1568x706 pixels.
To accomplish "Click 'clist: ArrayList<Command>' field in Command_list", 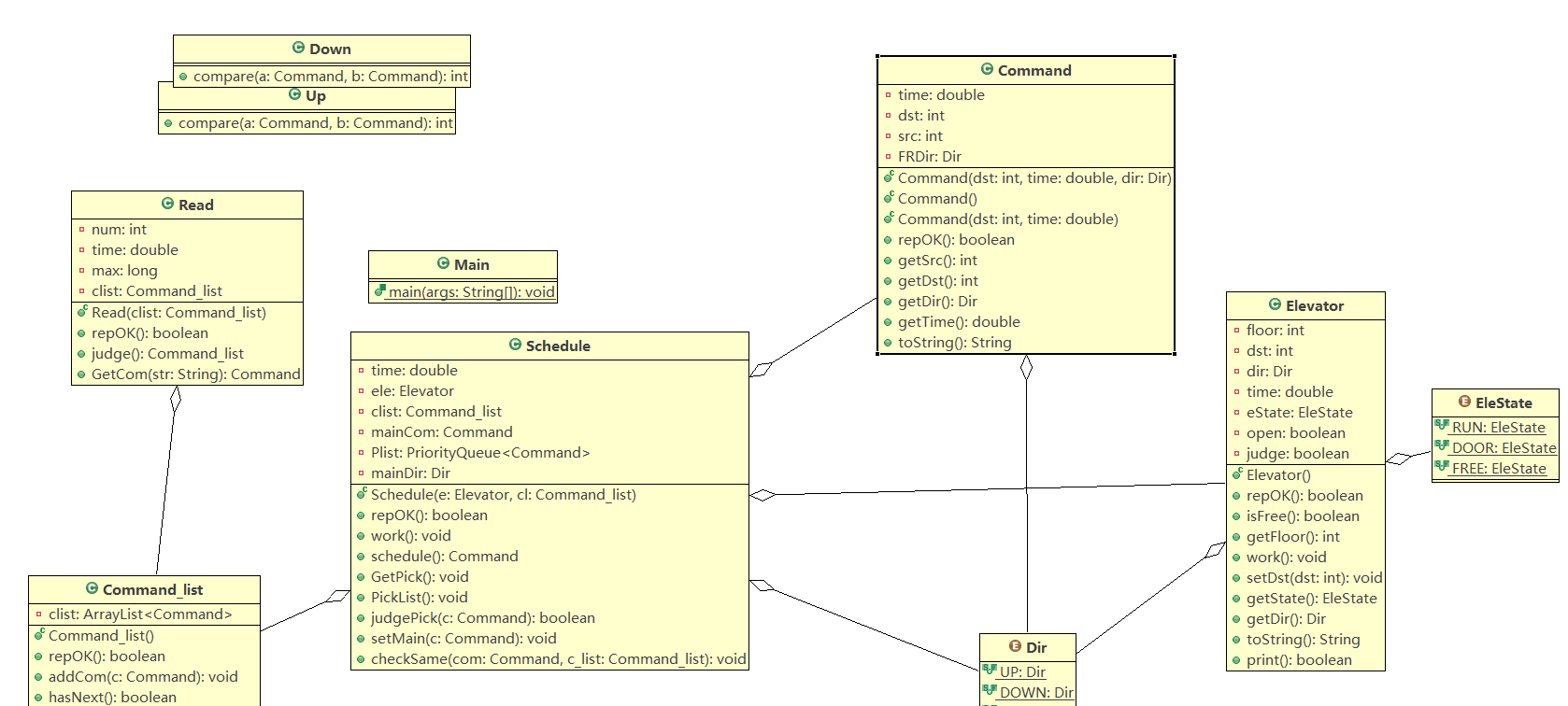I will [x=140, y=614].
